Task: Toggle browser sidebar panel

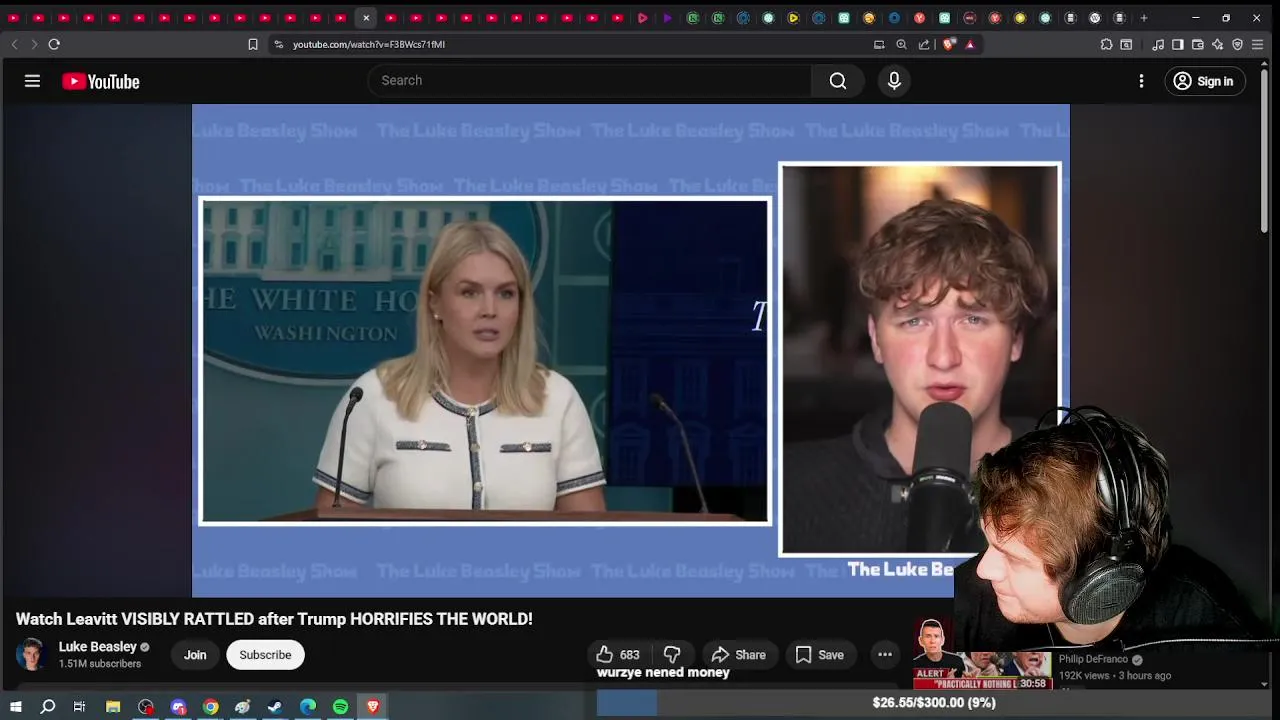Action: [1178, 44]
